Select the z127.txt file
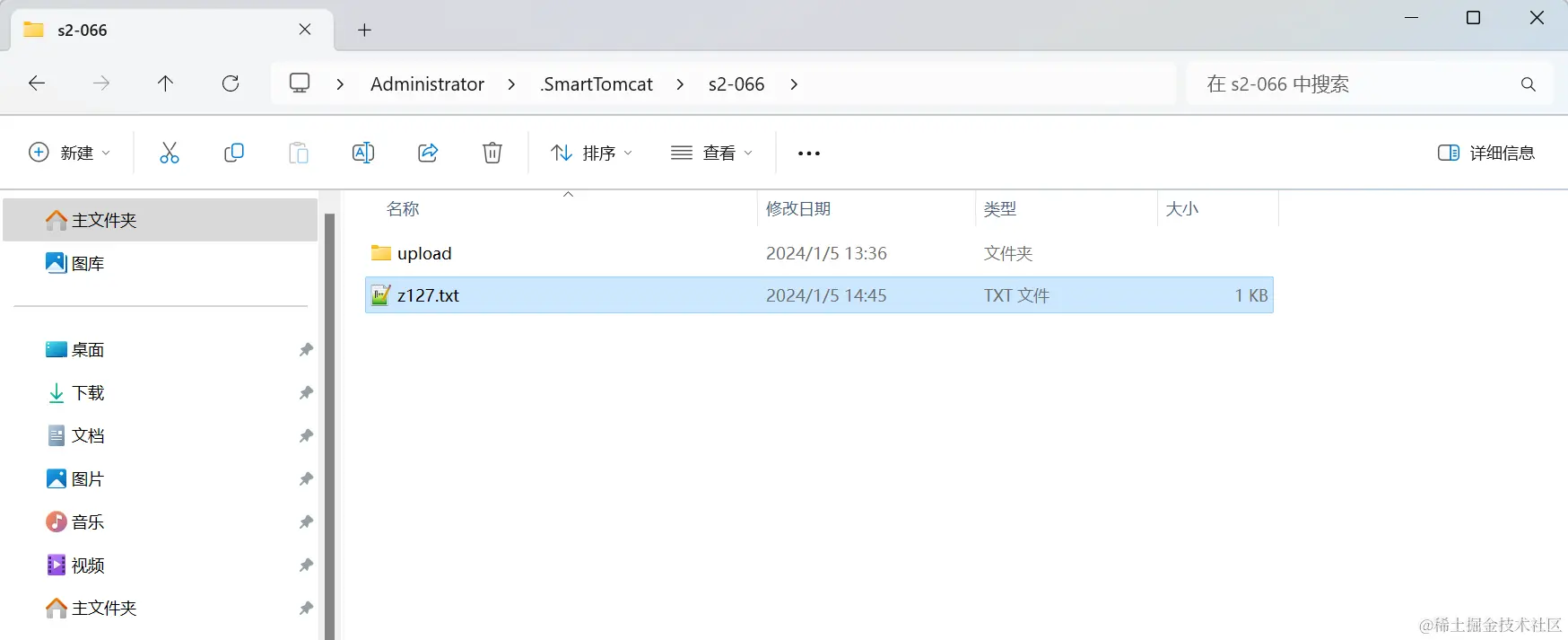Screen dimensions: 1568x640 click(x=819, y=295)
